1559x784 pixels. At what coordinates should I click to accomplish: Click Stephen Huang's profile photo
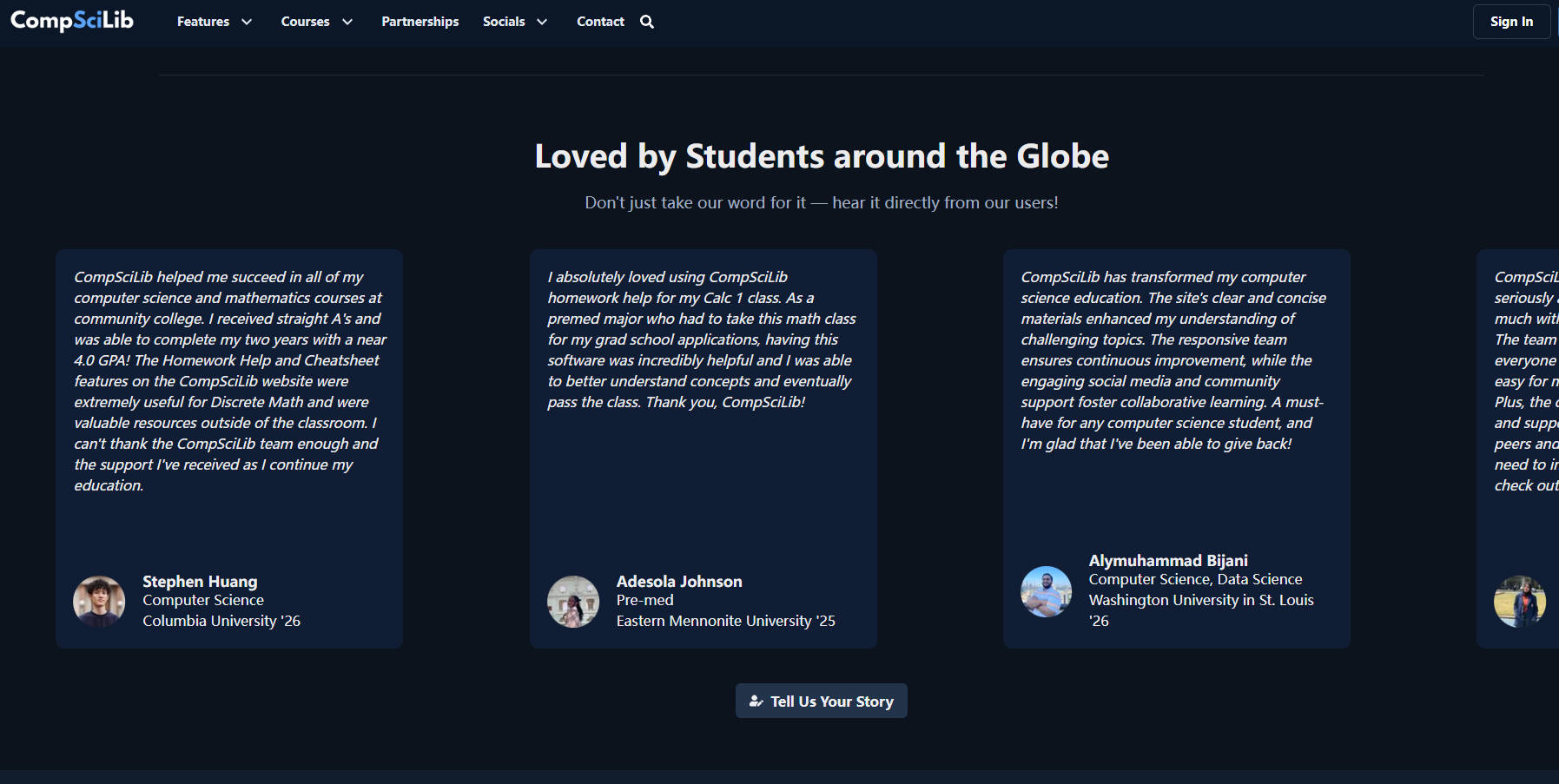(99, 601)
